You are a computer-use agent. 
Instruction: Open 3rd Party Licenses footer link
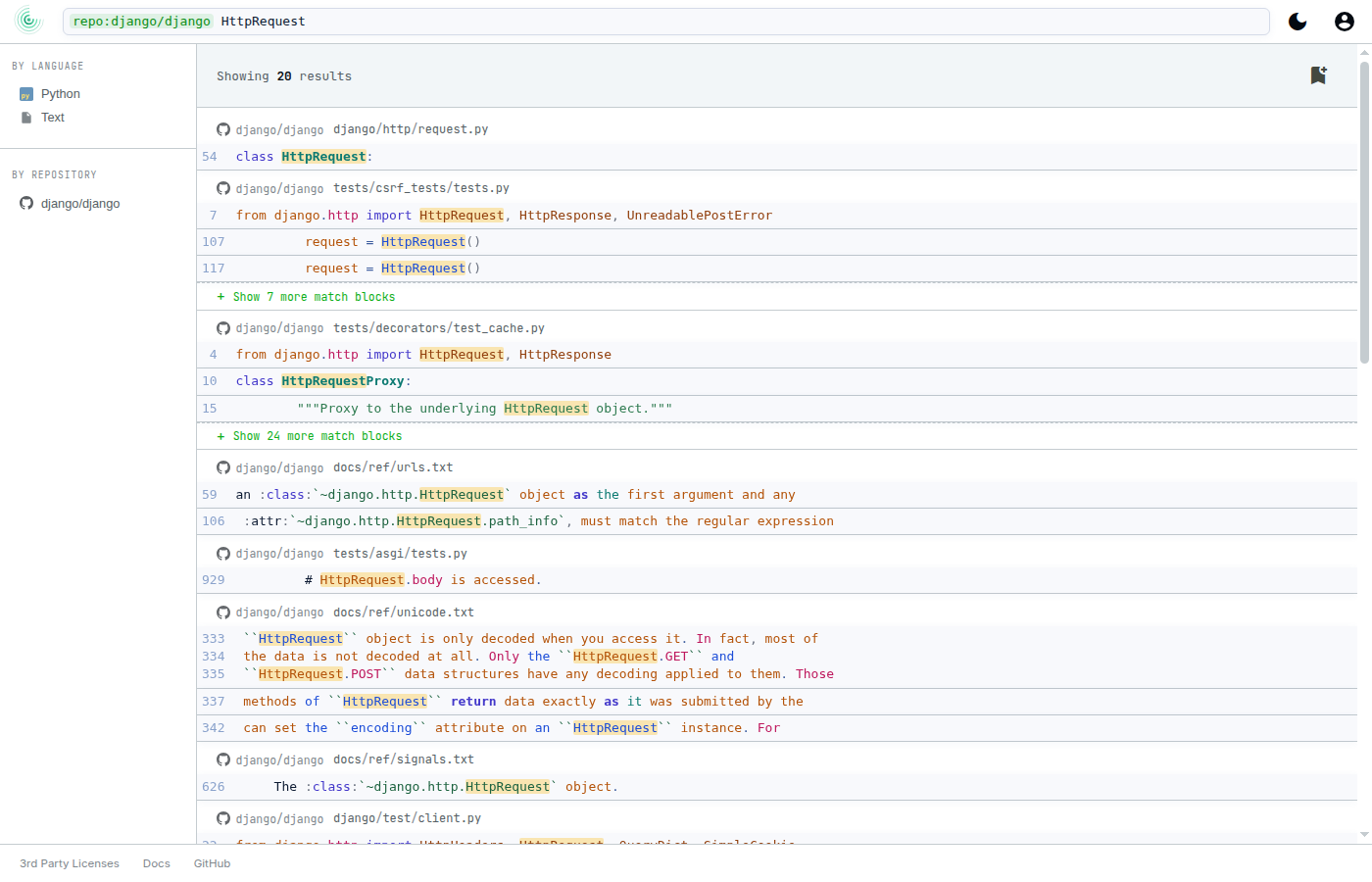(70, 863)
